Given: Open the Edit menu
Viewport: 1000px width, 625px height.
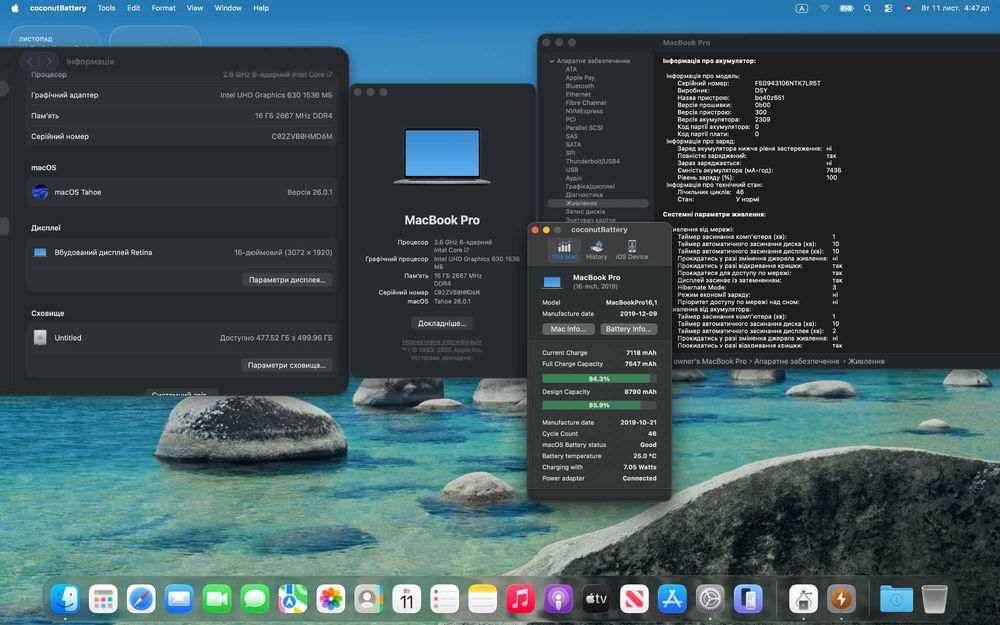Looking at the screenshot, I should [133, 8].
